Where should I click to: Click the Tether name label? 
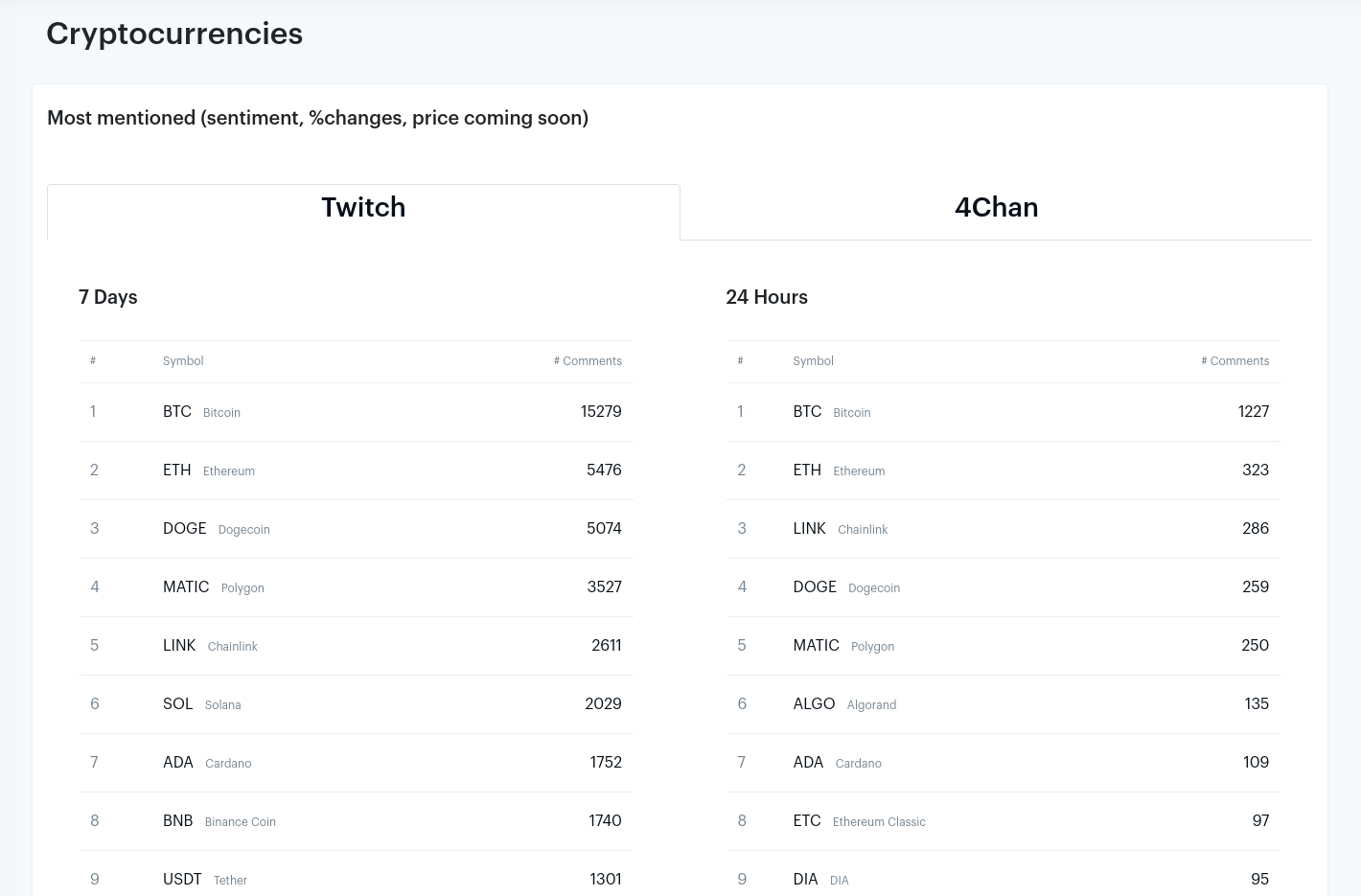[x=230, y=881]
